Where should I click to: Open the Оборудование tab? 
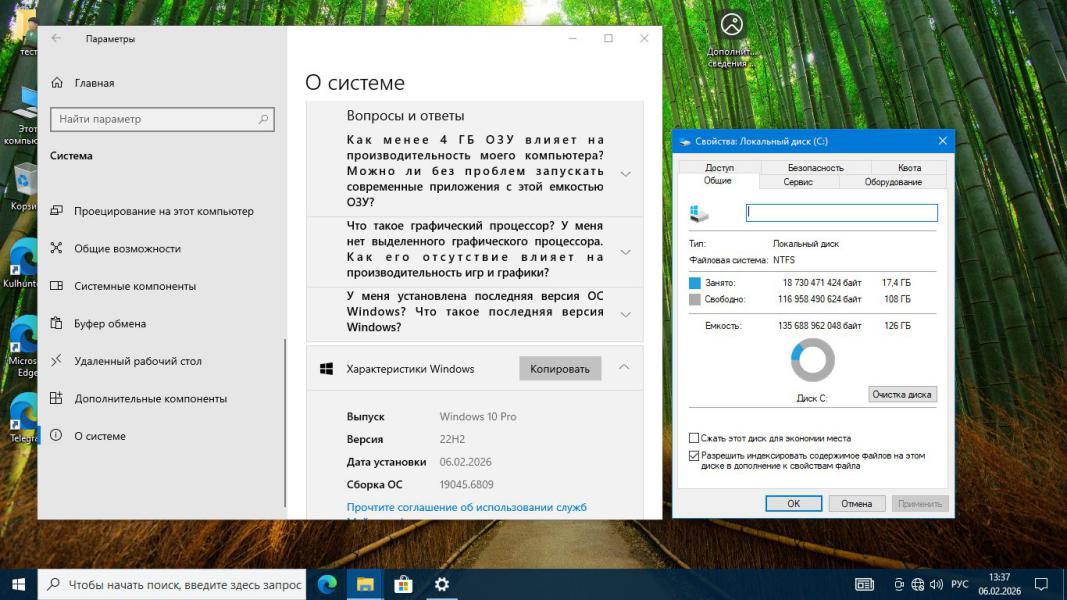[892, 182]
